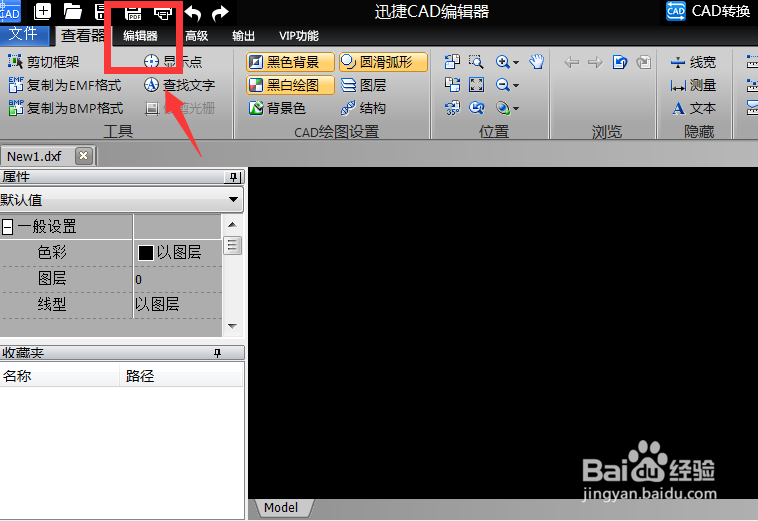
Task: Toggle the 黑白绘图 option
Action: [x=290, y=85]
